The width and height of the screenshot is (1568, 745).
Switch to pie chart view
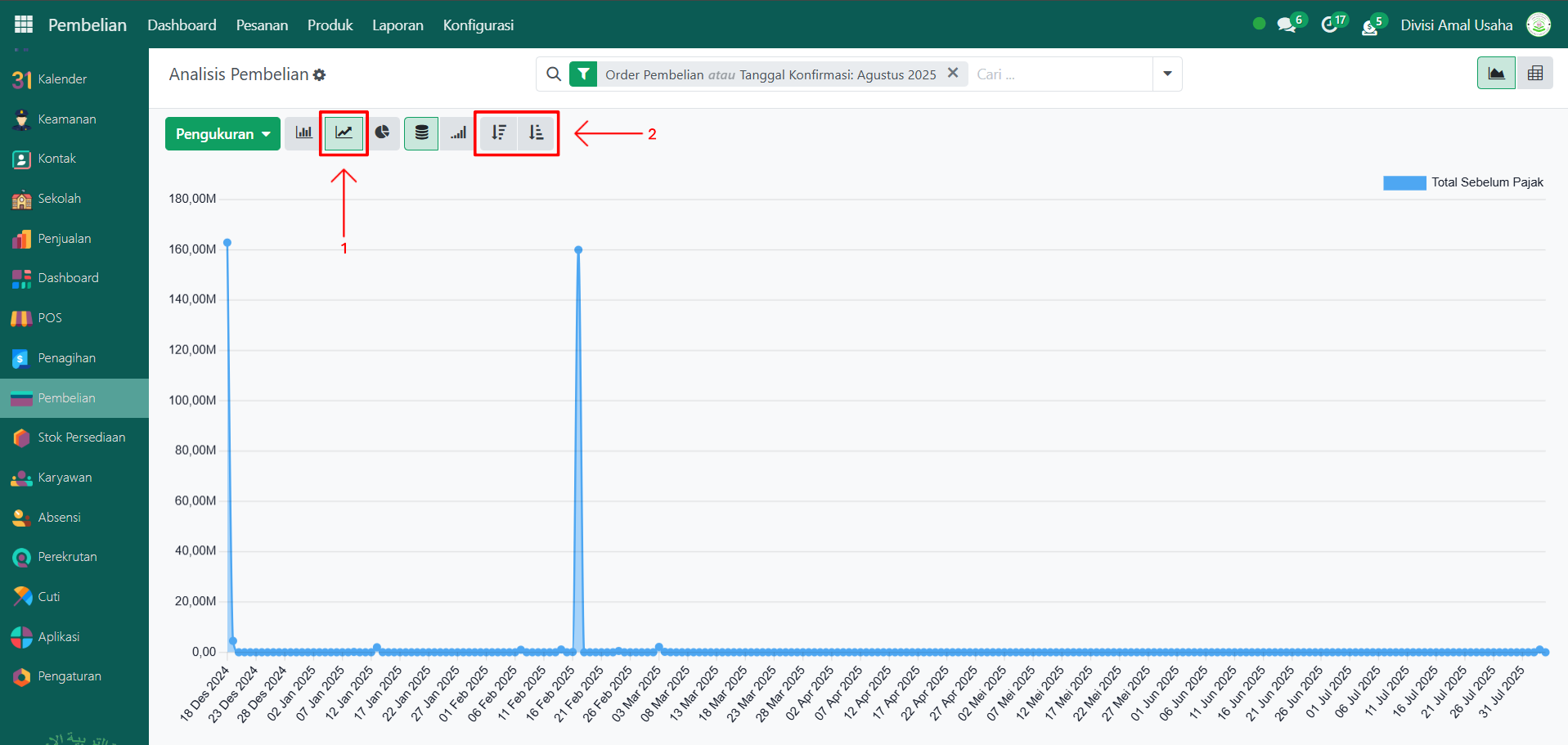(x=382, y=133)
